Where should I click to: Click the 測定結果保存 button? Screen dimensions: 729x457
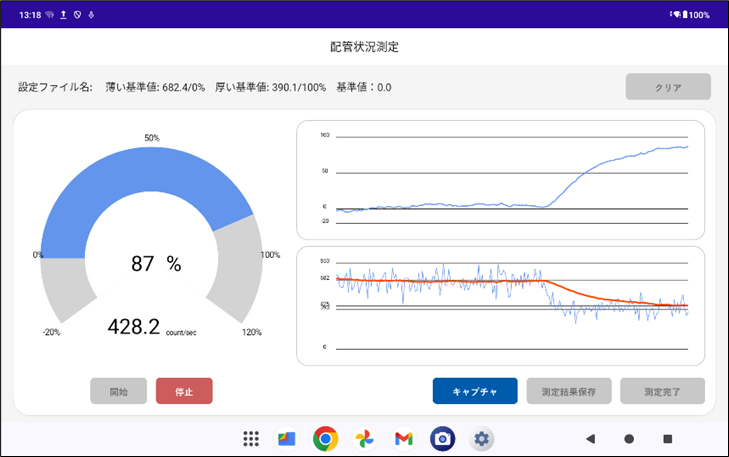pyautogui.click(x=569, y=391)
